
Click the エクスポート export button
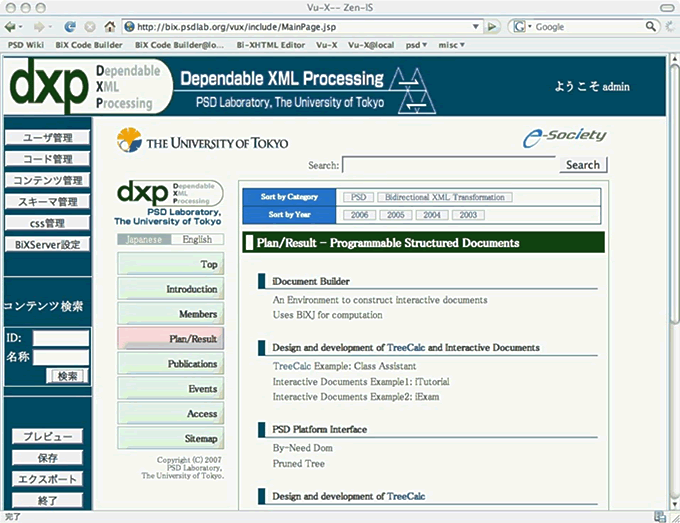click(47, 479)
